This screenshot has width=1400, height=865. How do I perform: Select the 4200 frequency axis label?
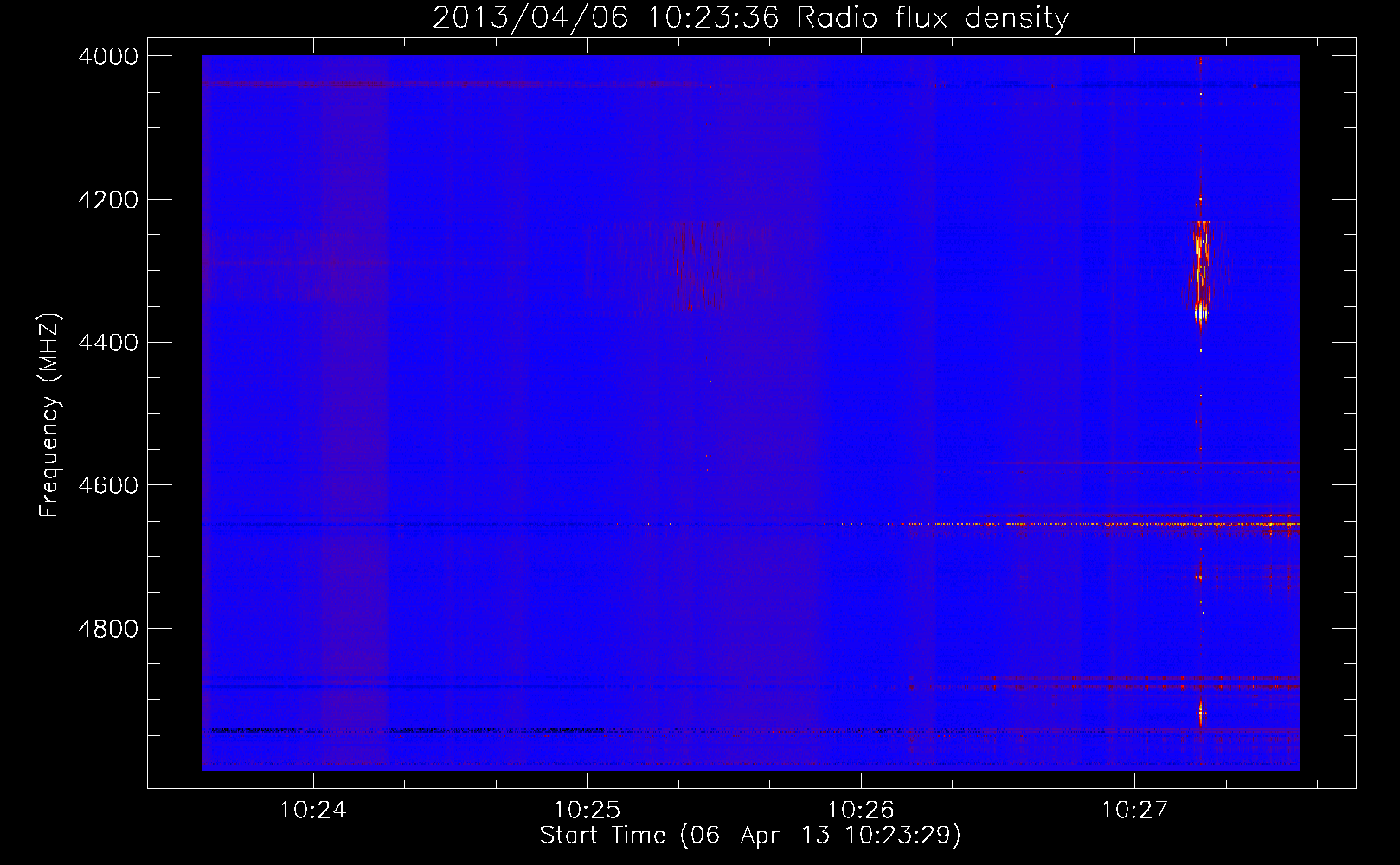[x=108, y=200]
